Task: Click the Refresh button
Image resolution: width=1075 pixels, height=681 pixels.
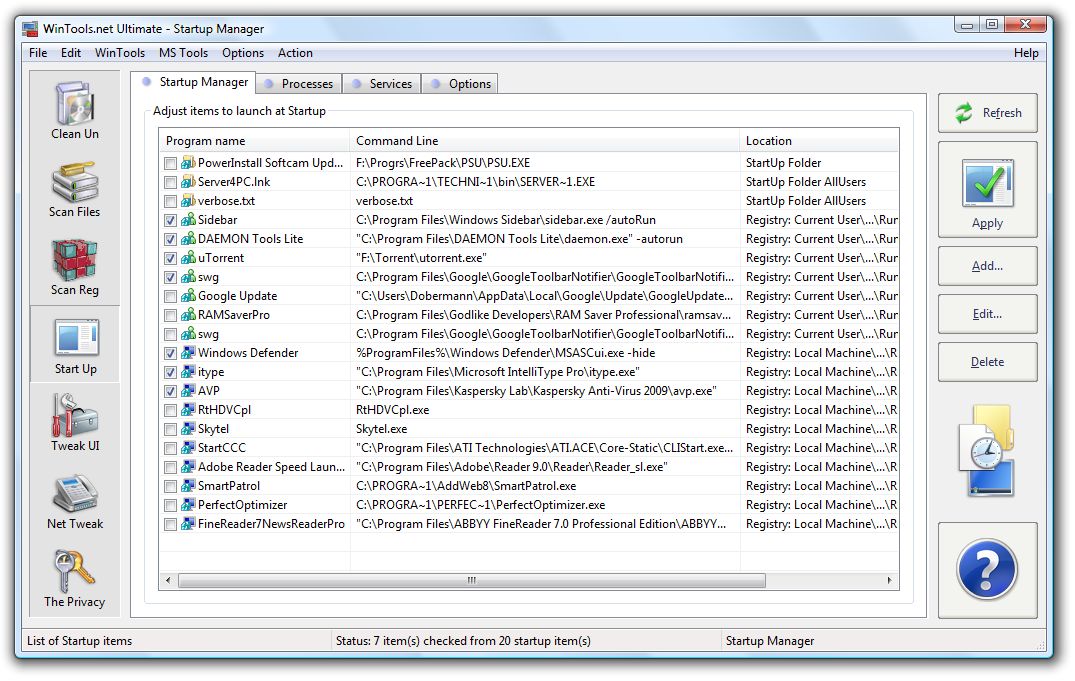Action: click(x=987, y=113)
